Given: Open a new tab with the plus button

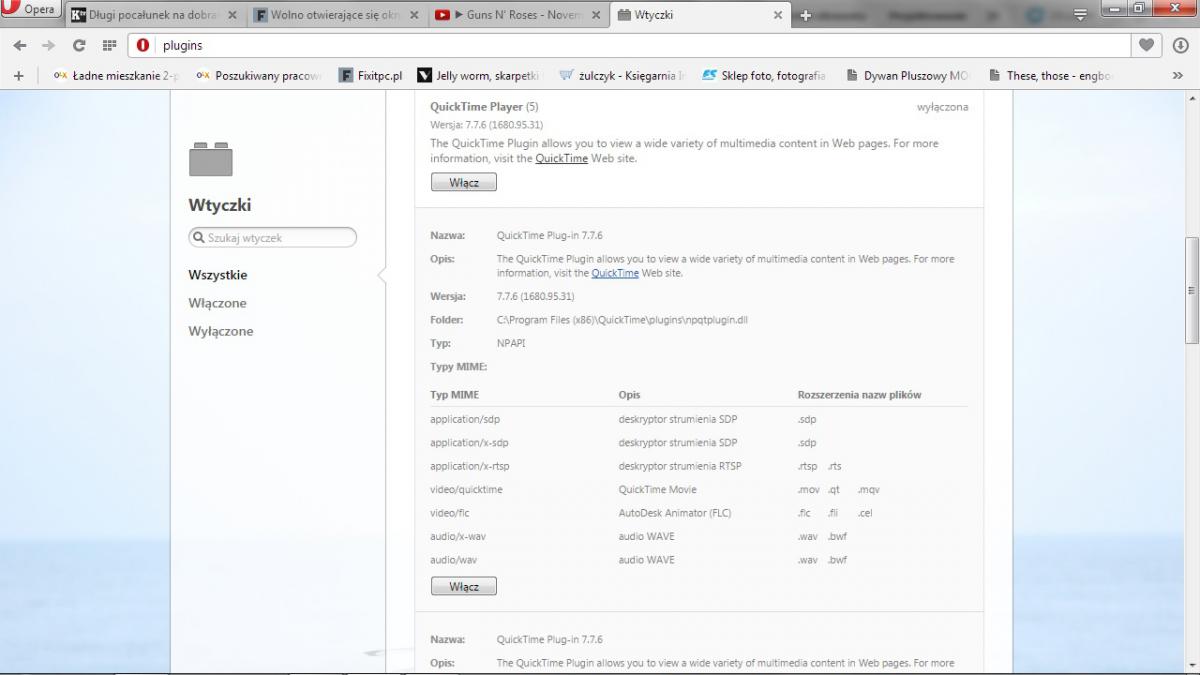Looking at the screenshot, I should tap(806, 15).
